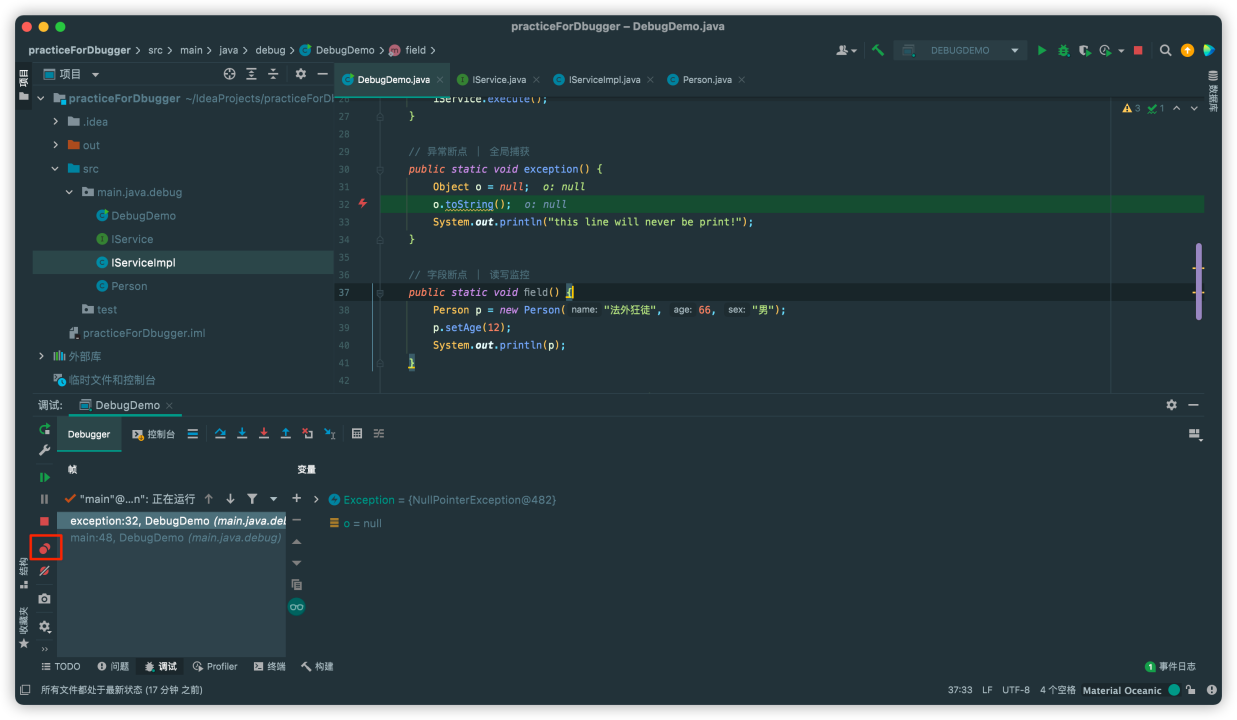Collapse the src folder
The image size is (1237, 720).
pyautogui.click(x=56, y=169)
